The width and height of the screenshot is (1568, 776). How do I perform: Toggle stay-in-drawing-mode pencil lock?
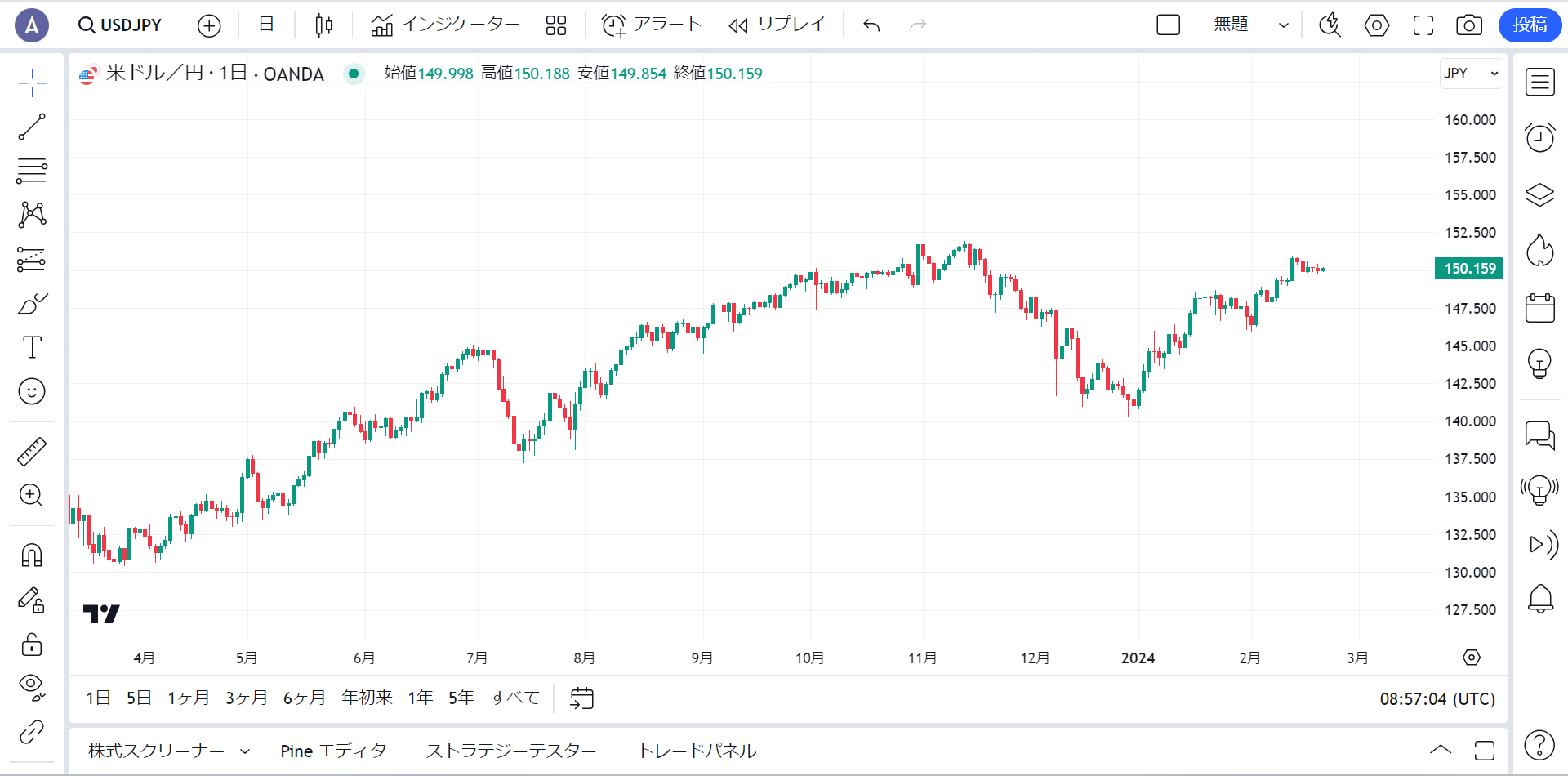click(x=32, y=600)
